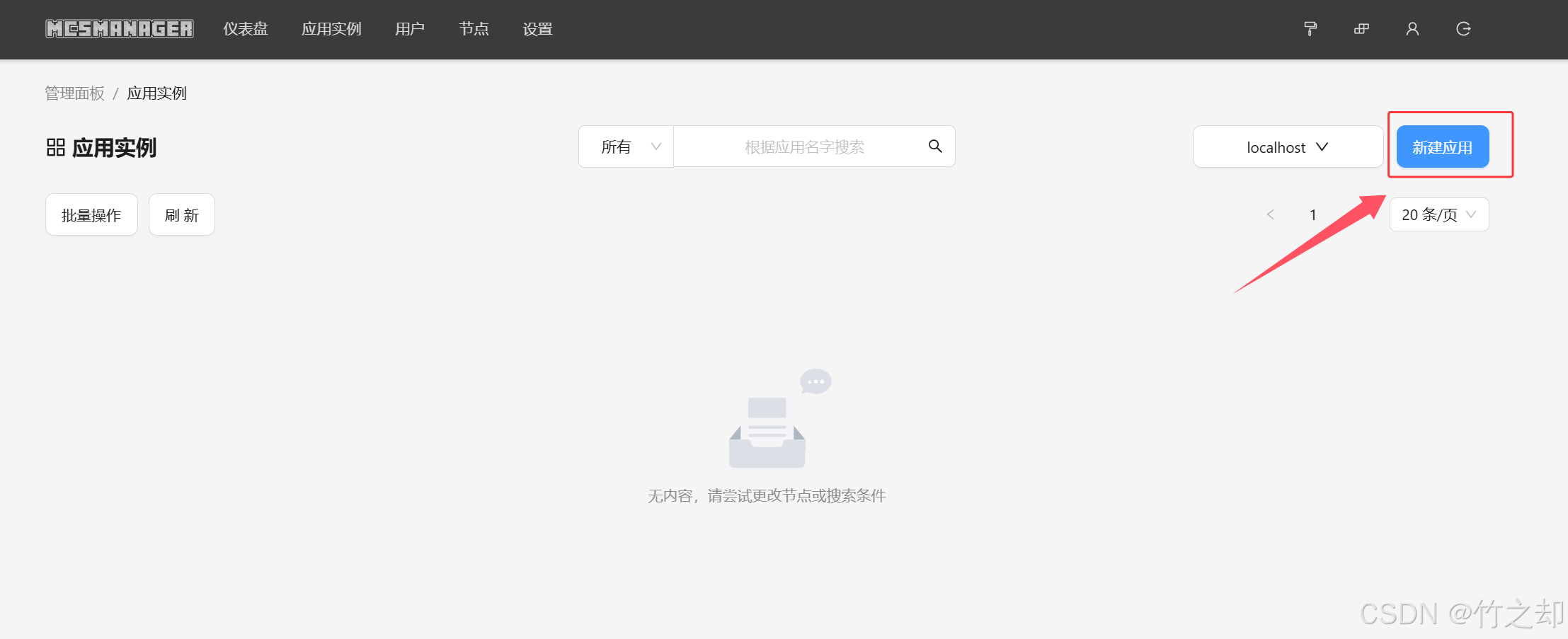Screen dimensions: 1568x639
Task: Click the 刷新 button
Action: pos(182,214)
